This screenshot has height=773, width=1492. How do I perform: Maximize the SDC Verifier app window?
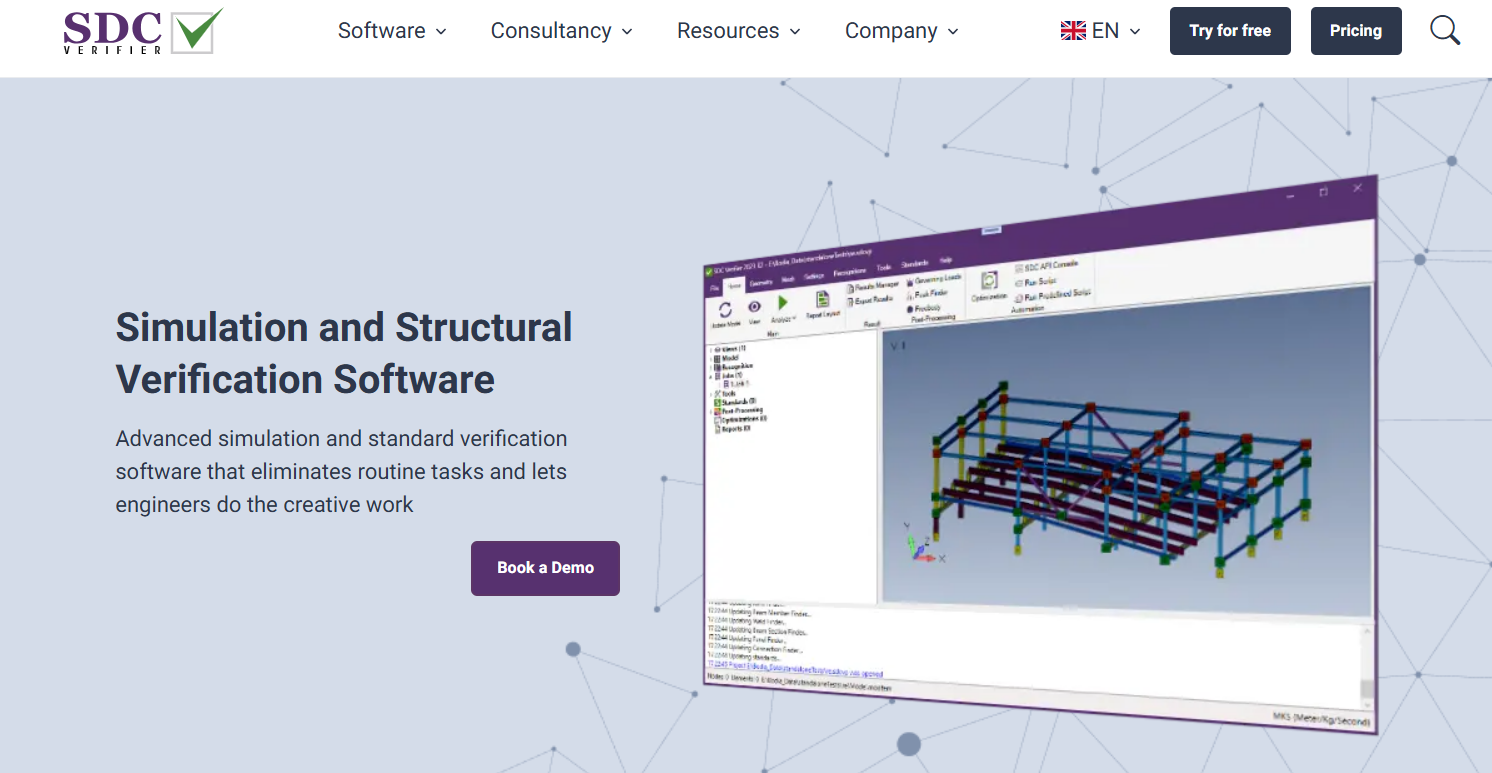coord(1323,191)
